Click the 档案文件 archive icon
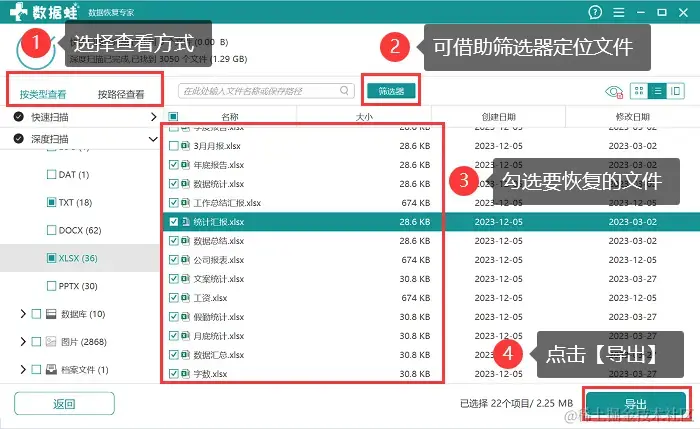This screenshot has height=429, width=700. click(51, 370)
